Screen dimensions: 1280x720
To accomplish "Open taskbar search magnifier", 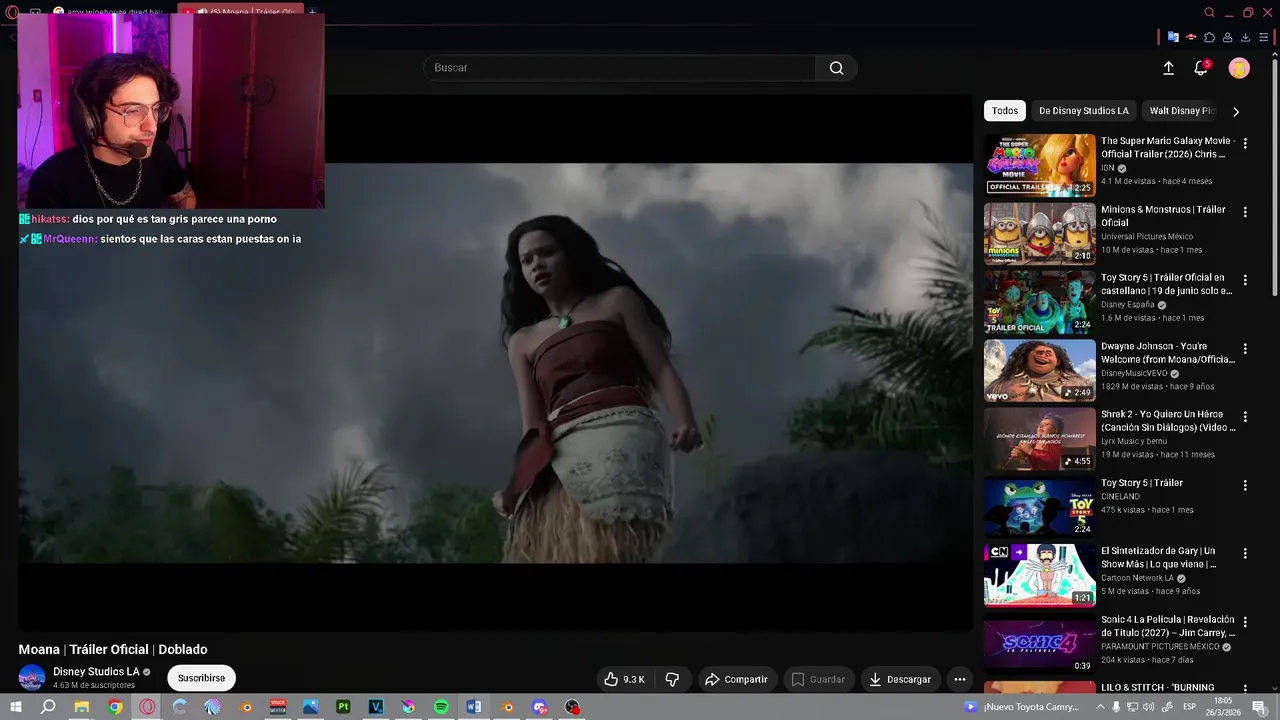I will click(x=48, y=707).
